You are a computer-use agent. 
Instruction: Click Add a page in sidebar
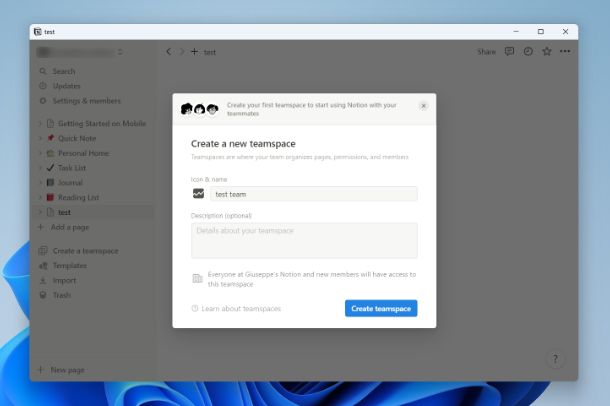pos(63,227)
